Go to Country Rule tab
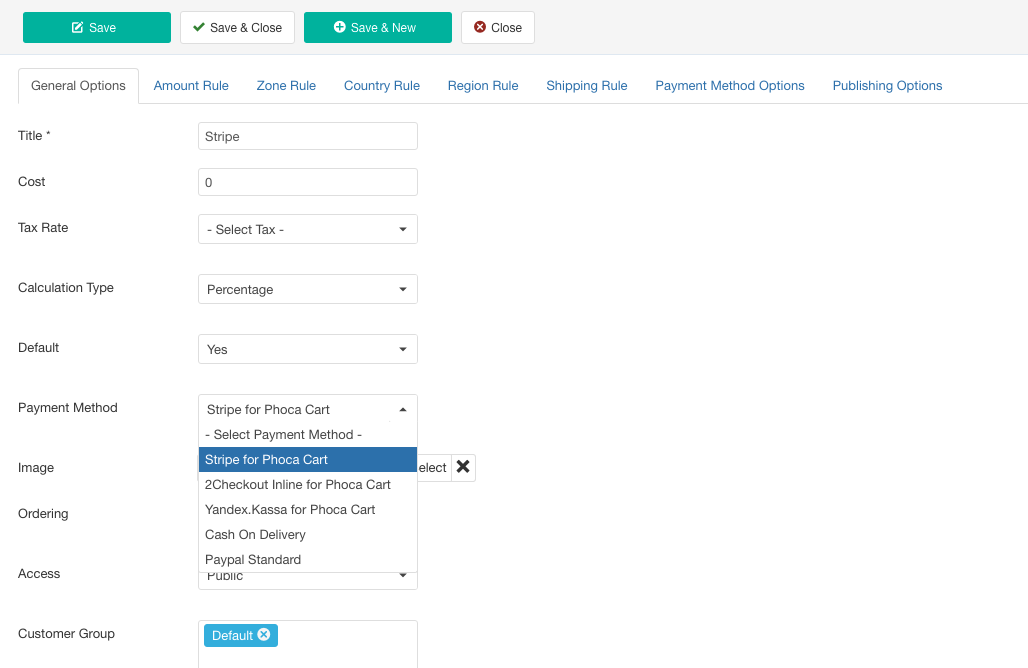Image resolution: width=1028 pixels, height=668 pixels. pyautogui.click(x=381, y=86)
